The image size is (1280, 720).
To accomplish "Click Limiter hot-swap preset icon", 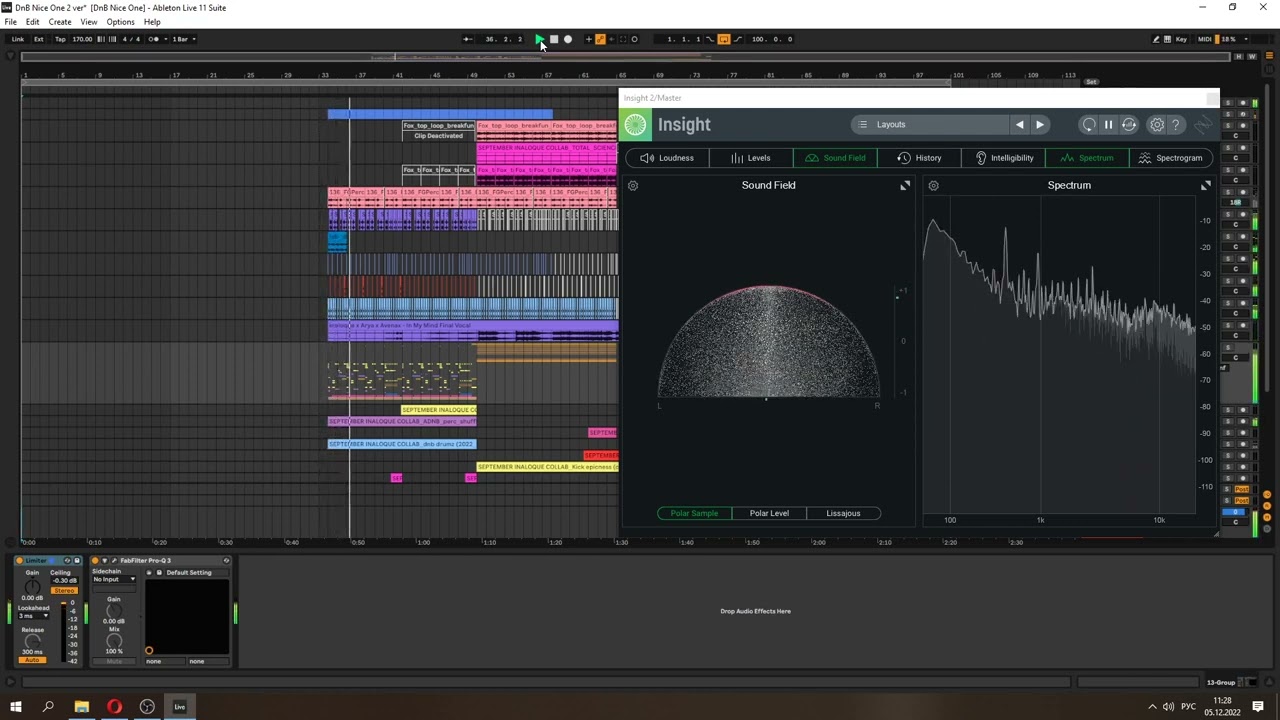I will [67, 560].
